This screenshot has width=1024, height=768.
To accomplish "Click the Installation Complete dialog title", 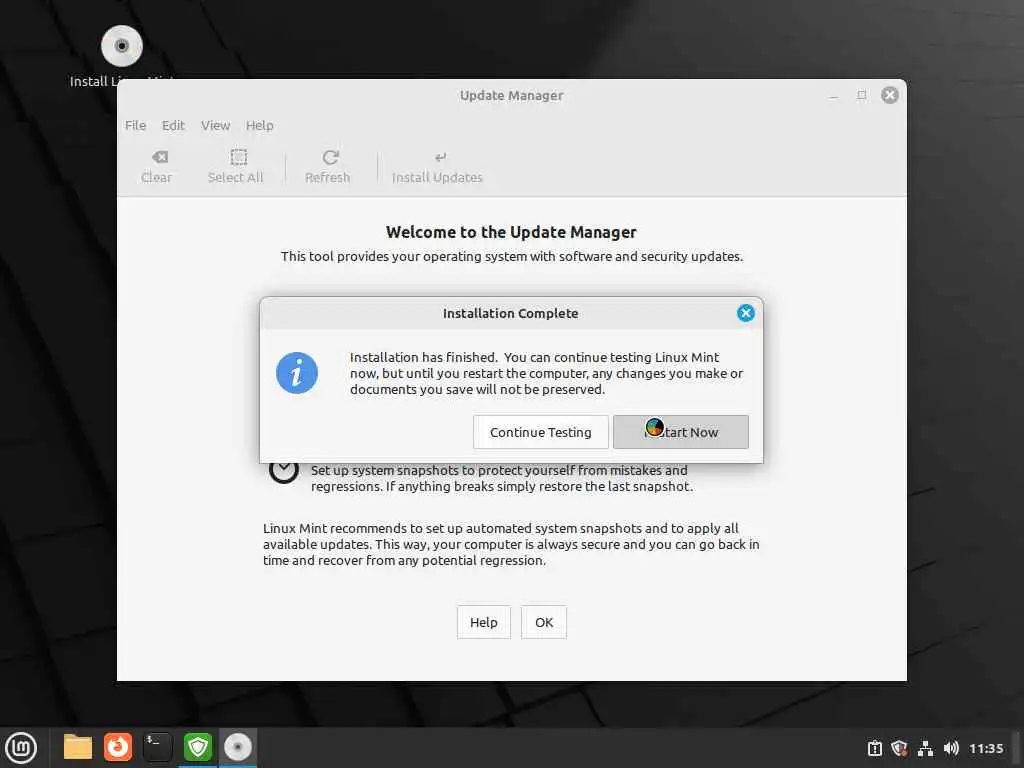I will (510, 313).
